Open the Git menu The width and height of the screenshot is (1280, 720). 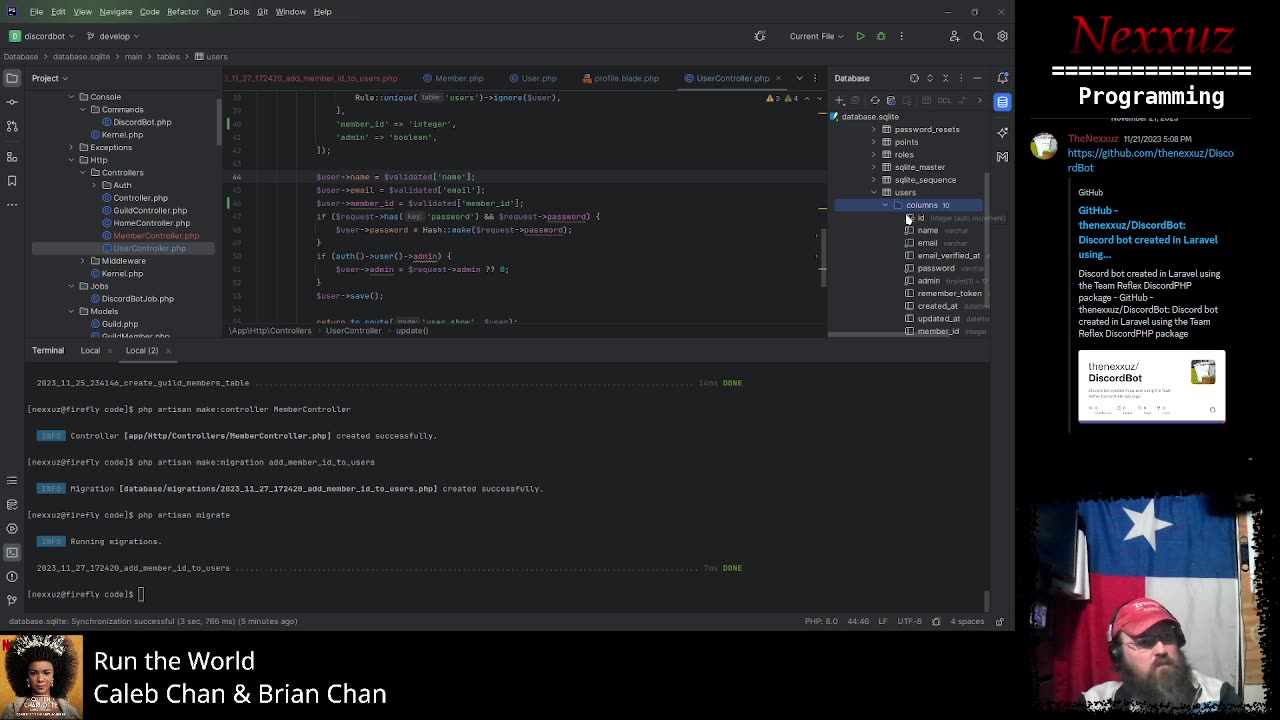click(262, 12)
